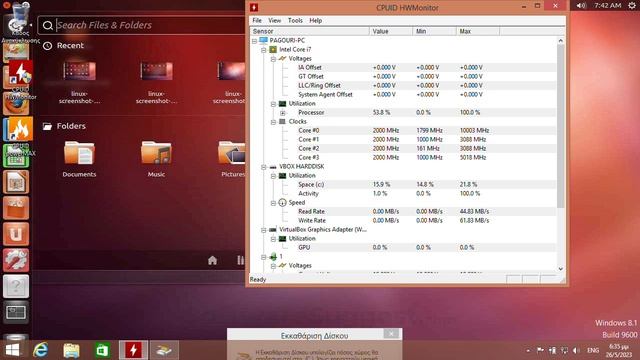
Task: Open the Help menu in HWMonitor
Action: pyautogui.click(x=316, y=20)
